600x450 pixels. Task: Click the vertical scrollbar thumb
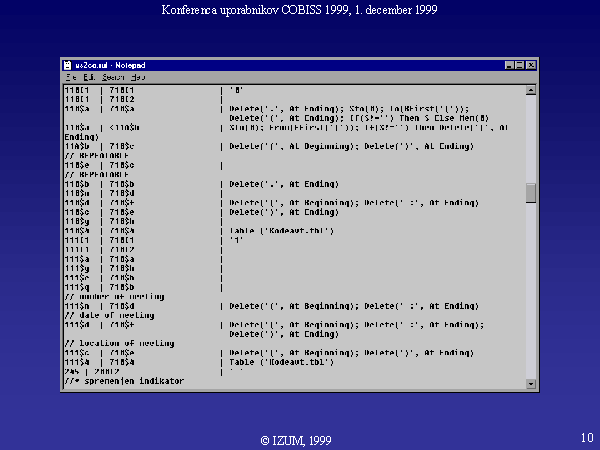(531, 193)
